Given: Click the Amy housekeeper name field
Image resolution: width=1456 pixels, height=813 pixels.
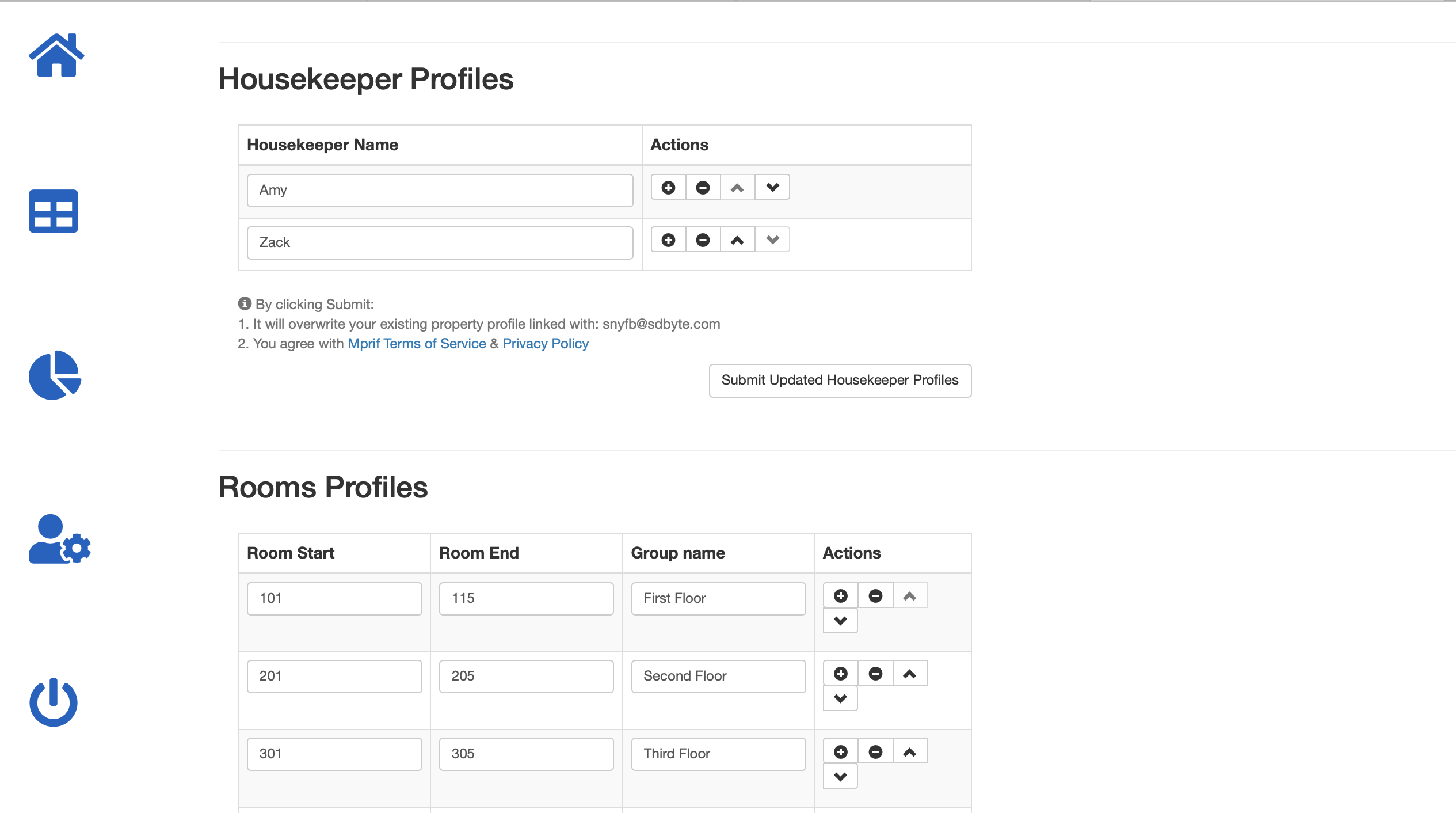Looking at the screenshot, I should (440, 191).
